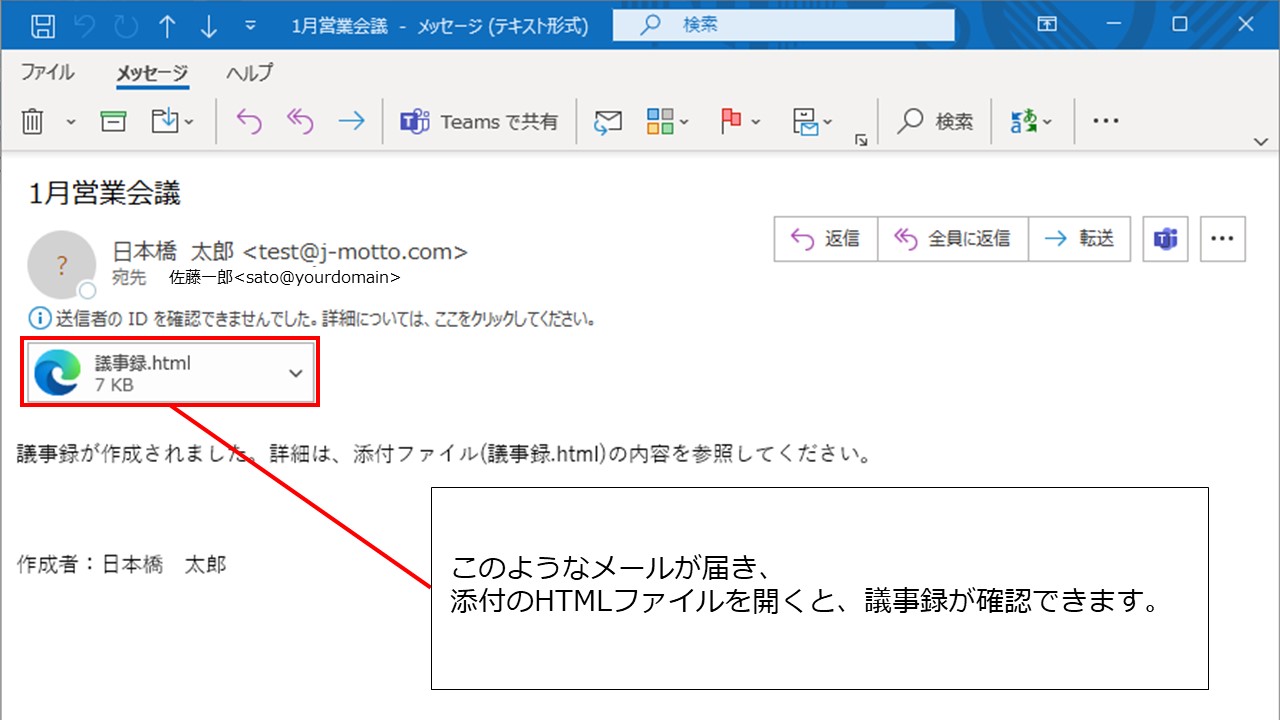Show more ribbon commands via ellipsis
Image resolution: width=1280 pixels, height=720 pixels.
(x=1105, y=121)
